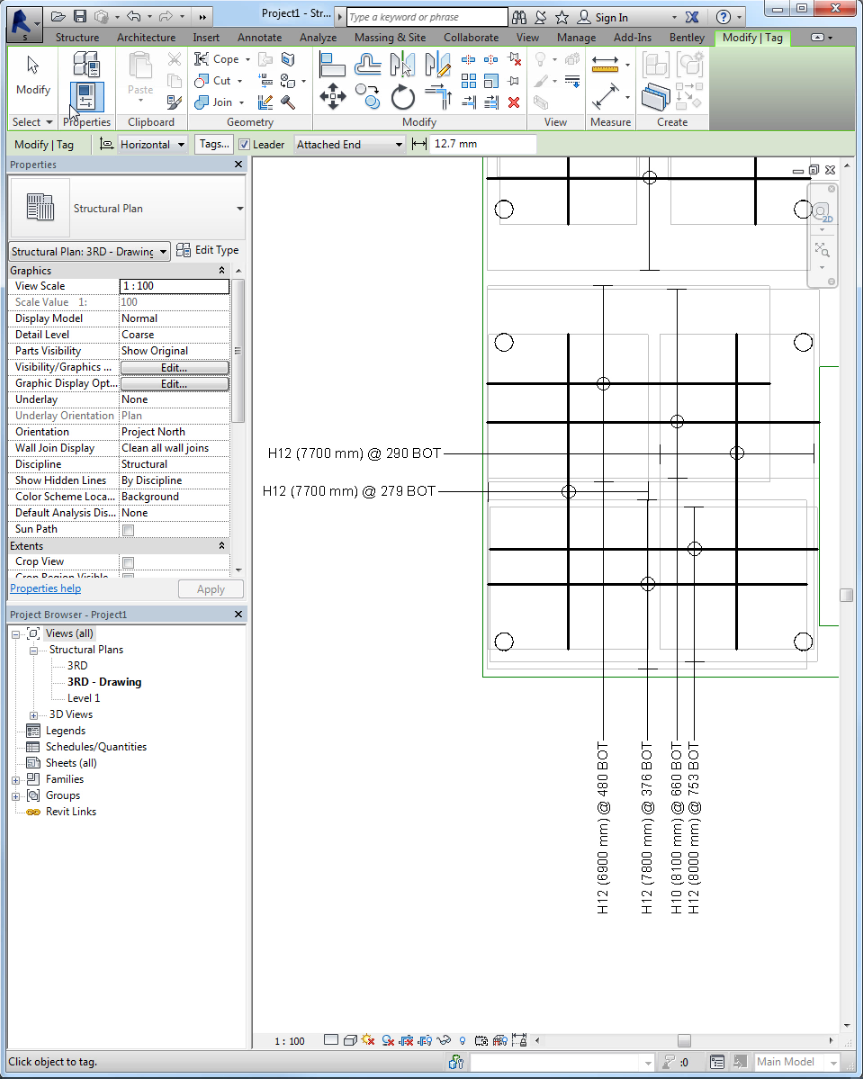Open the Annotate ribbon tab
Viewport: 863px width, 1080px height.
pyautogui.click(x=260, y=37)
